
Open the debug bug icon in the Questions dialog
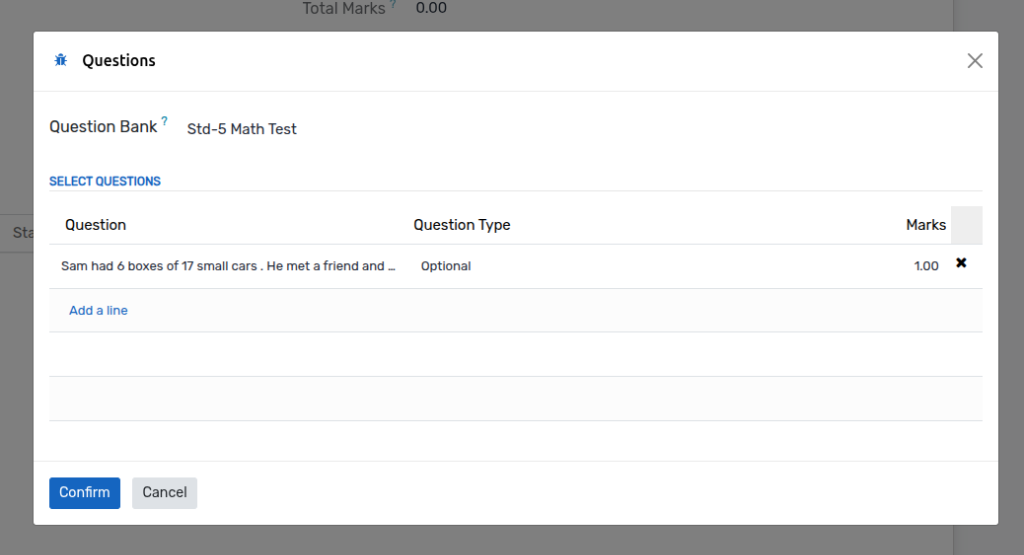(61, 60)
